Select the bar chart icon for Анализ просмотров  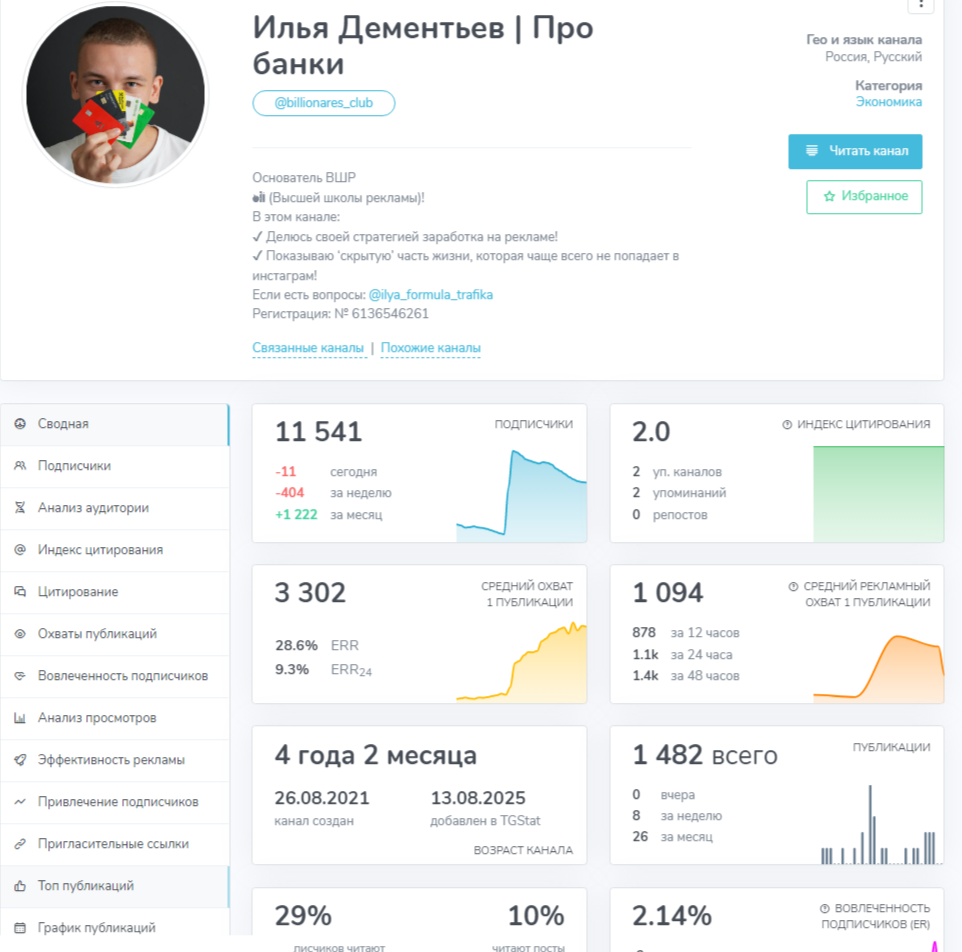pyautogui.click(x=20, y=718)
